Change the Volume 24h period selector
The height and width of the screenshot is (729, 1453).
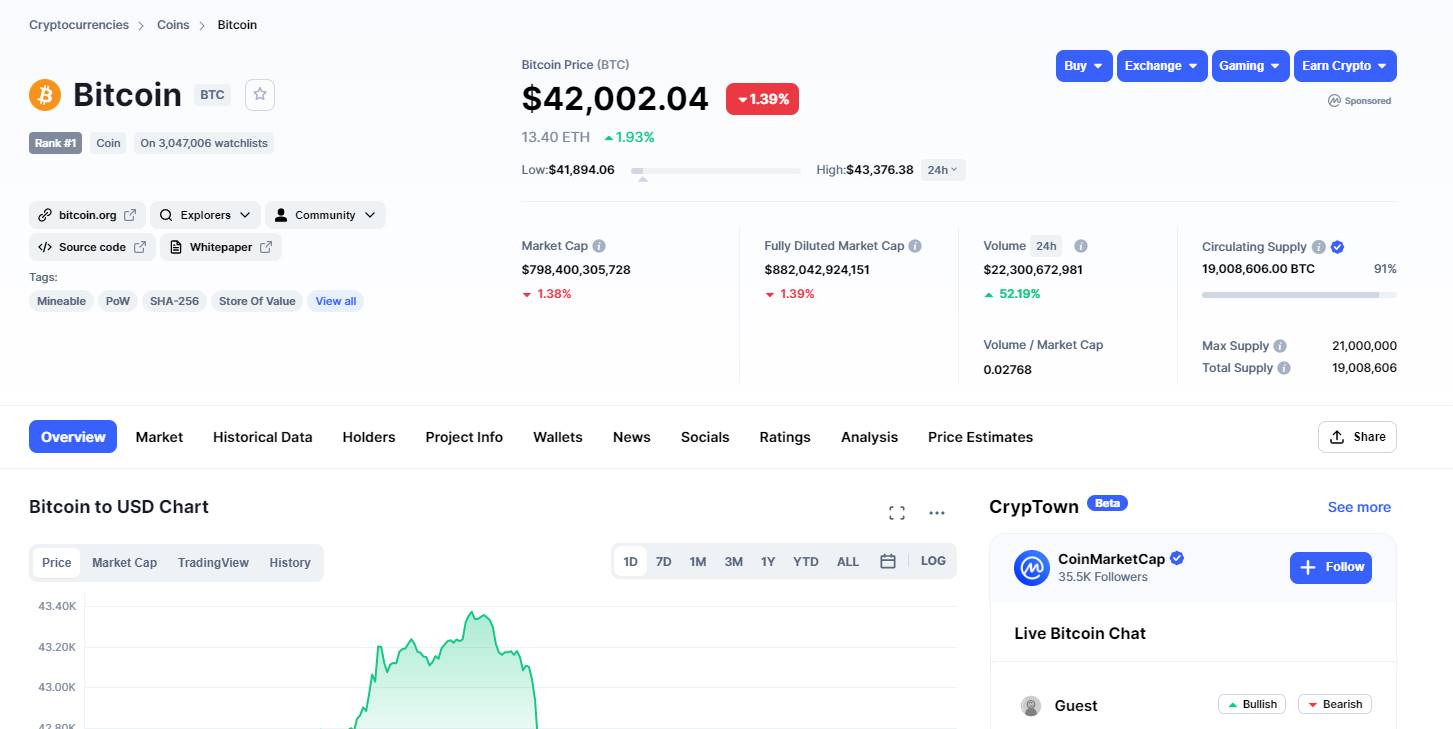(1046, 246)
